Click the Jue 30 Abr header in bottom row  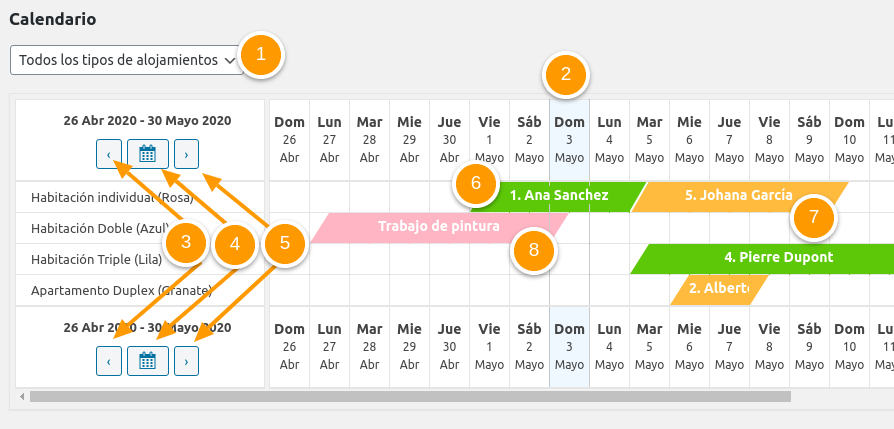pos(449,346)
